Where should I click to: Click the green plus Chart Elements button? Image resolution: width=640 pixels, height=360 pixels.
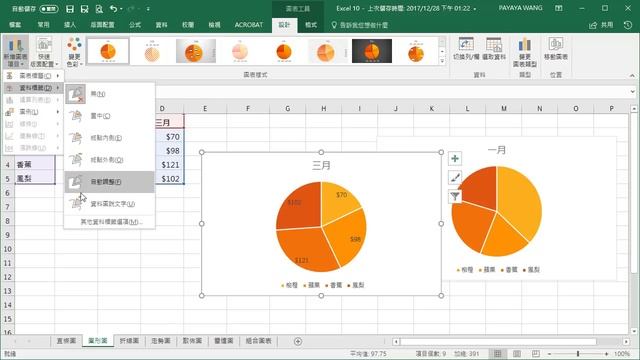pos(455,158)
